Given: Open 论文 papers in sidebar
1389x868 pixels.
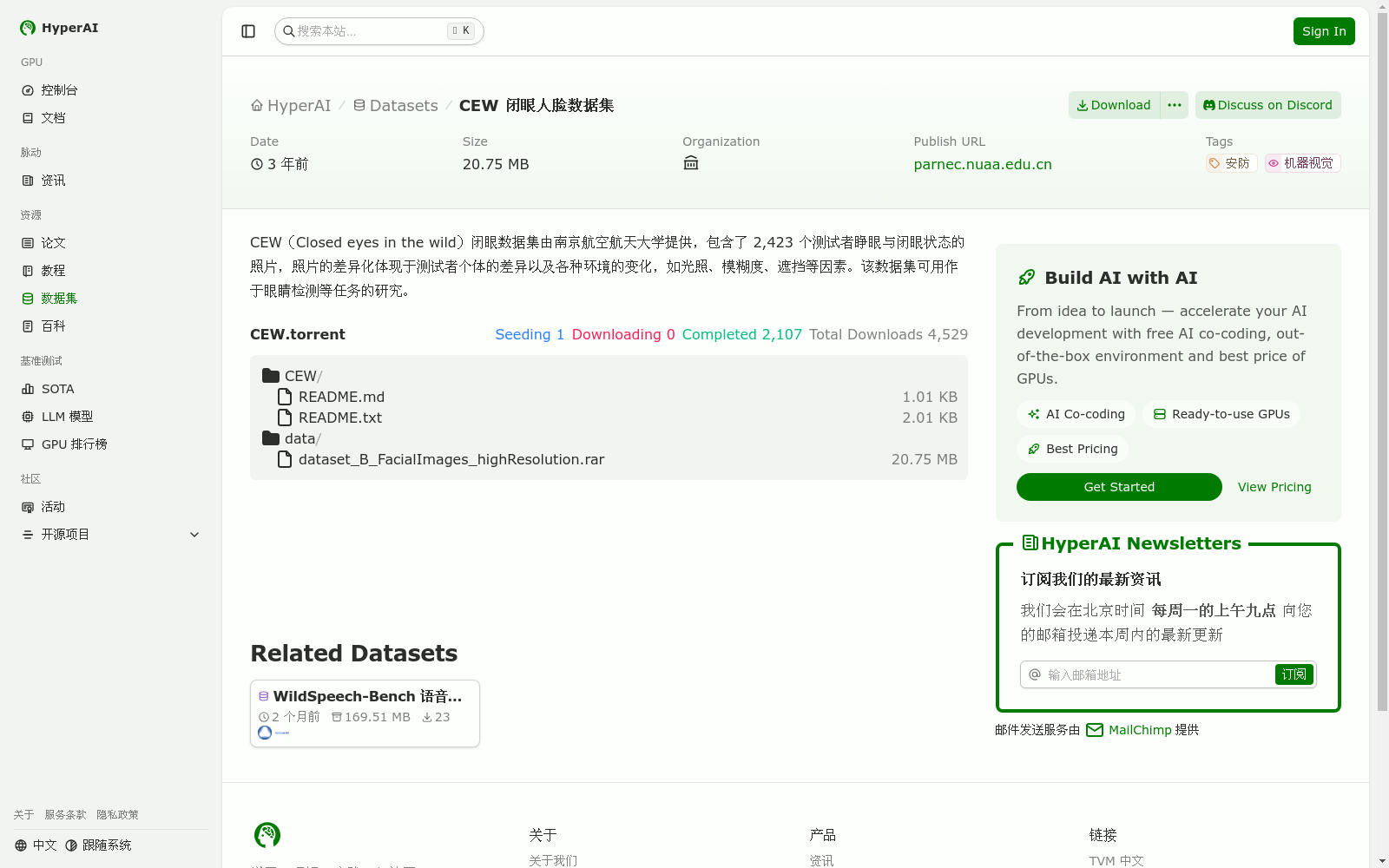Looking at the screenshot, I should [x=110, y=243].
